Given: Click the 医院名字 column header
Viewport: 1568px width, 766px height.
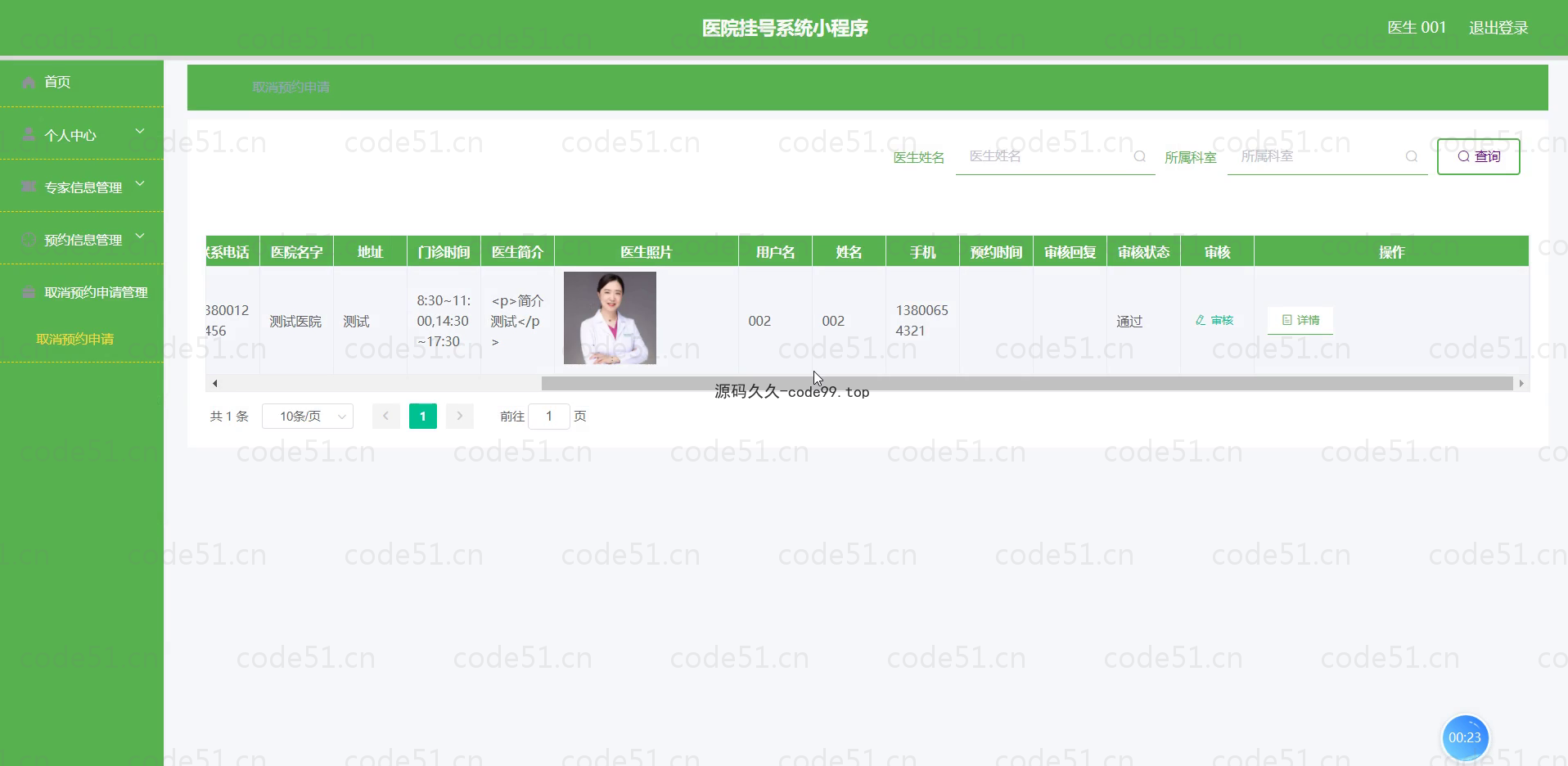Looking at the screenshot, I should (x=296, y=252).
